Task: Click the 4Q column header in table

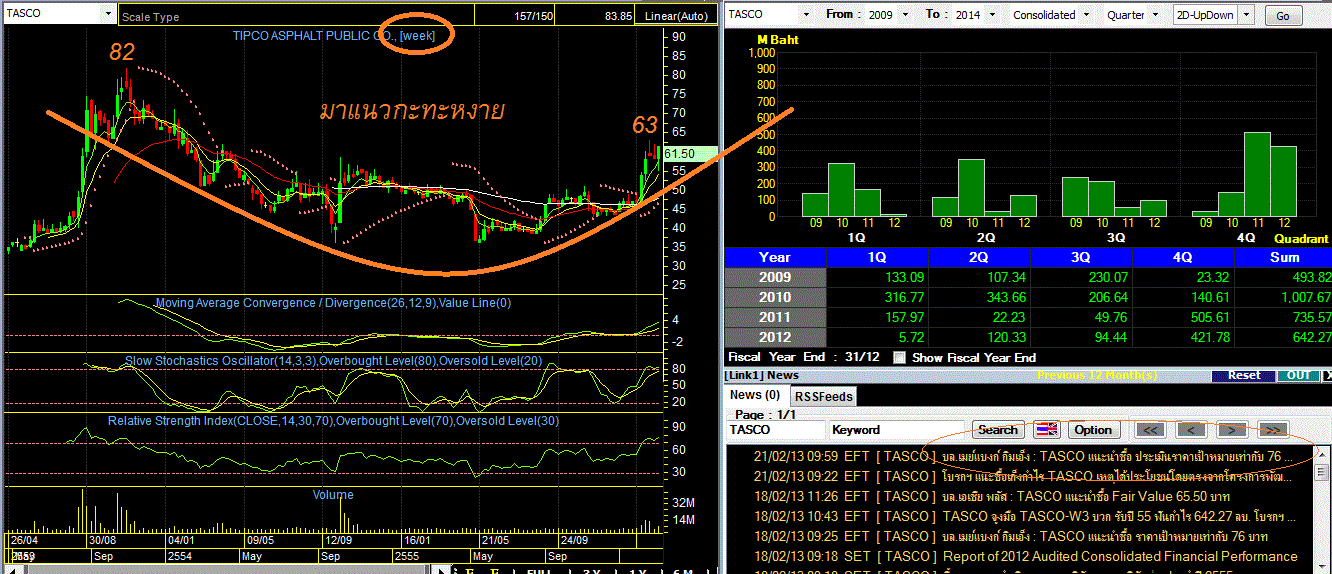Action: tap(1183, 257)
